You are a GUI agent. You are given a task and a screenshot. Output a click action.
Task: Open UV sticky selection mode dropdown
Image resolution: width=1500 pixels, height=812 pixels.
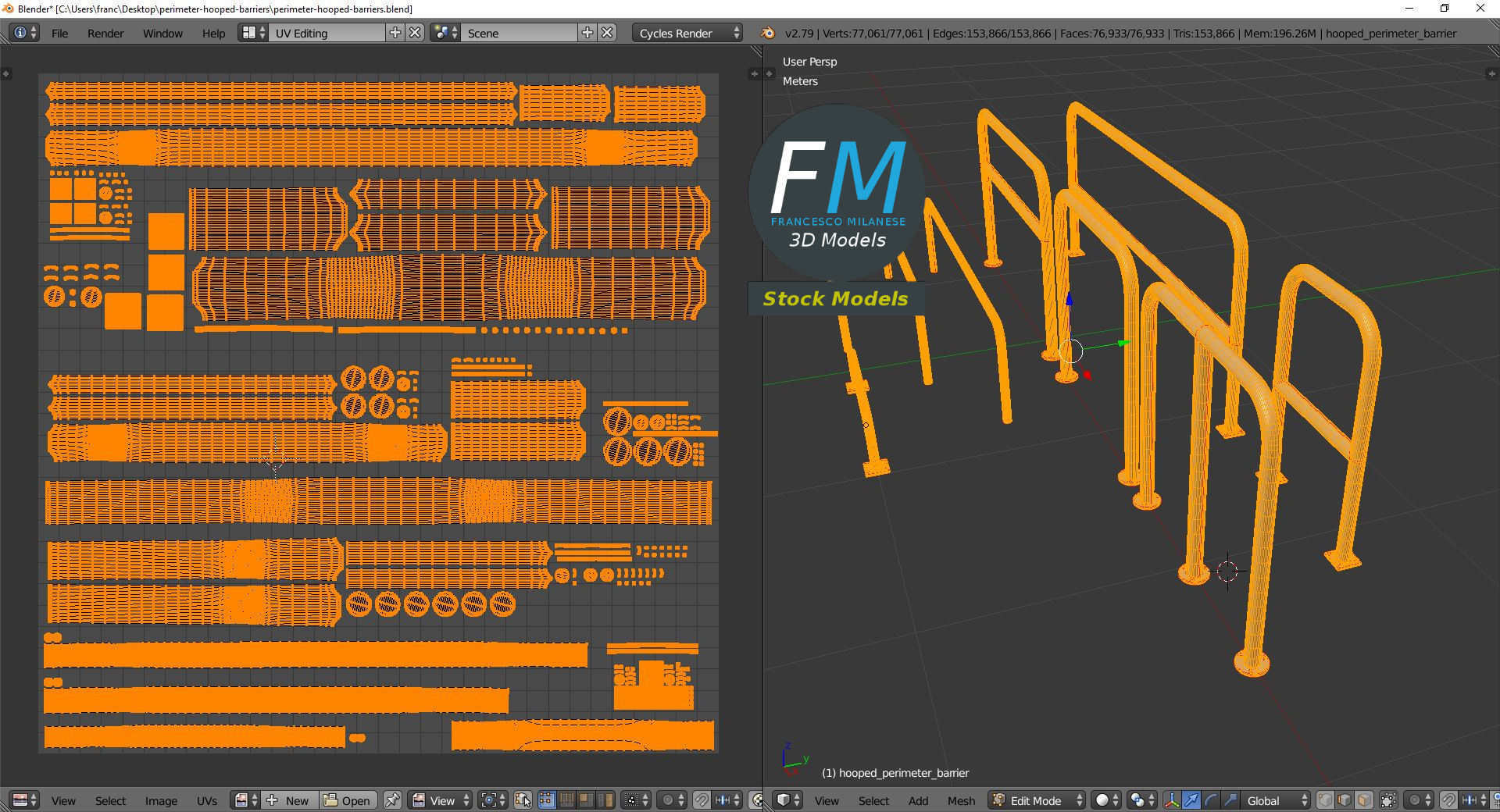tap(635, 800)
